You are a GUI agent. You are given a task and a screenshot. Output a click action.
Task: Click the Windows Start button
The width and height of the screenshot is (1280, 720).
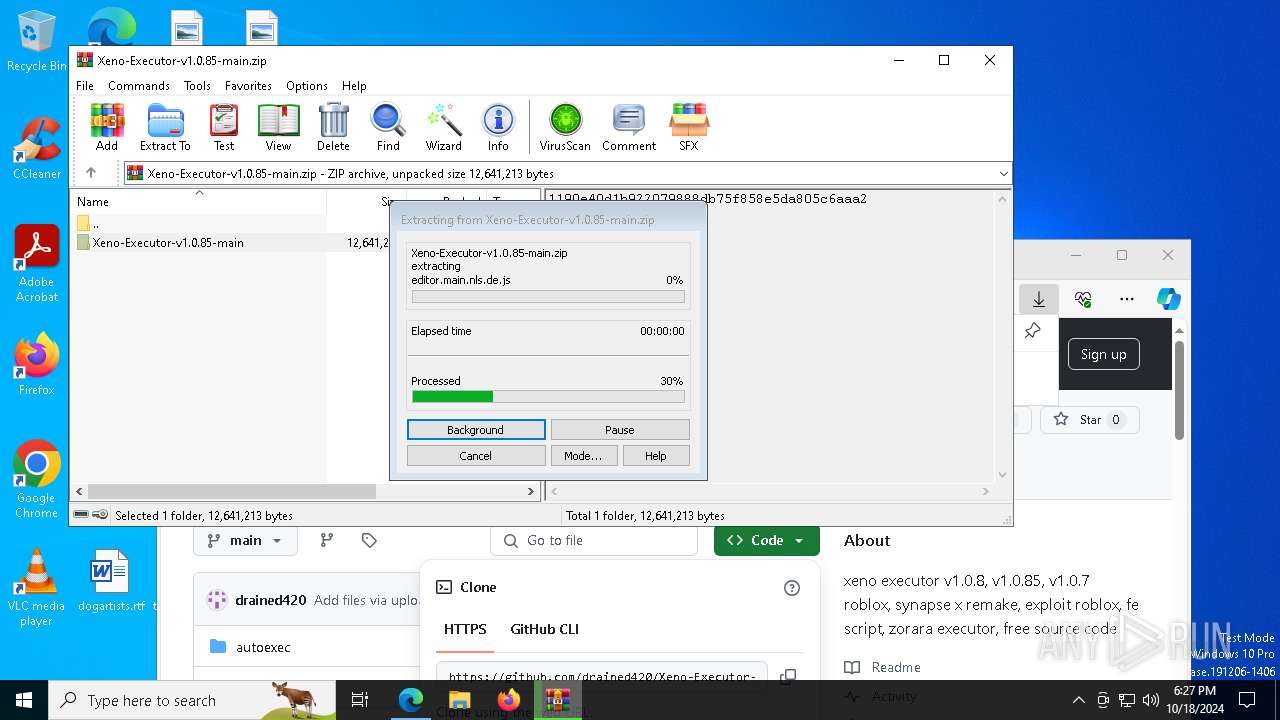coord(24,700)
